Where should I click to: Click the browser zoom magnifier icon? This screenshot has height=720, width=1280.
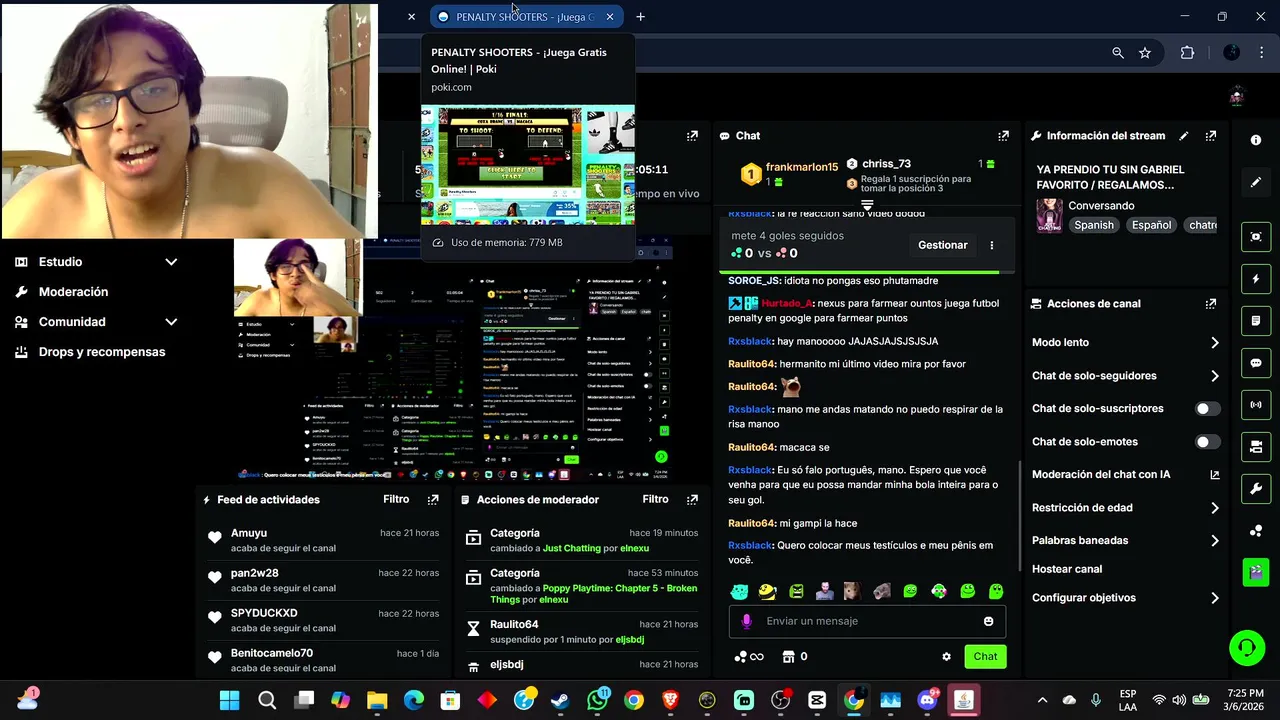1118,53
